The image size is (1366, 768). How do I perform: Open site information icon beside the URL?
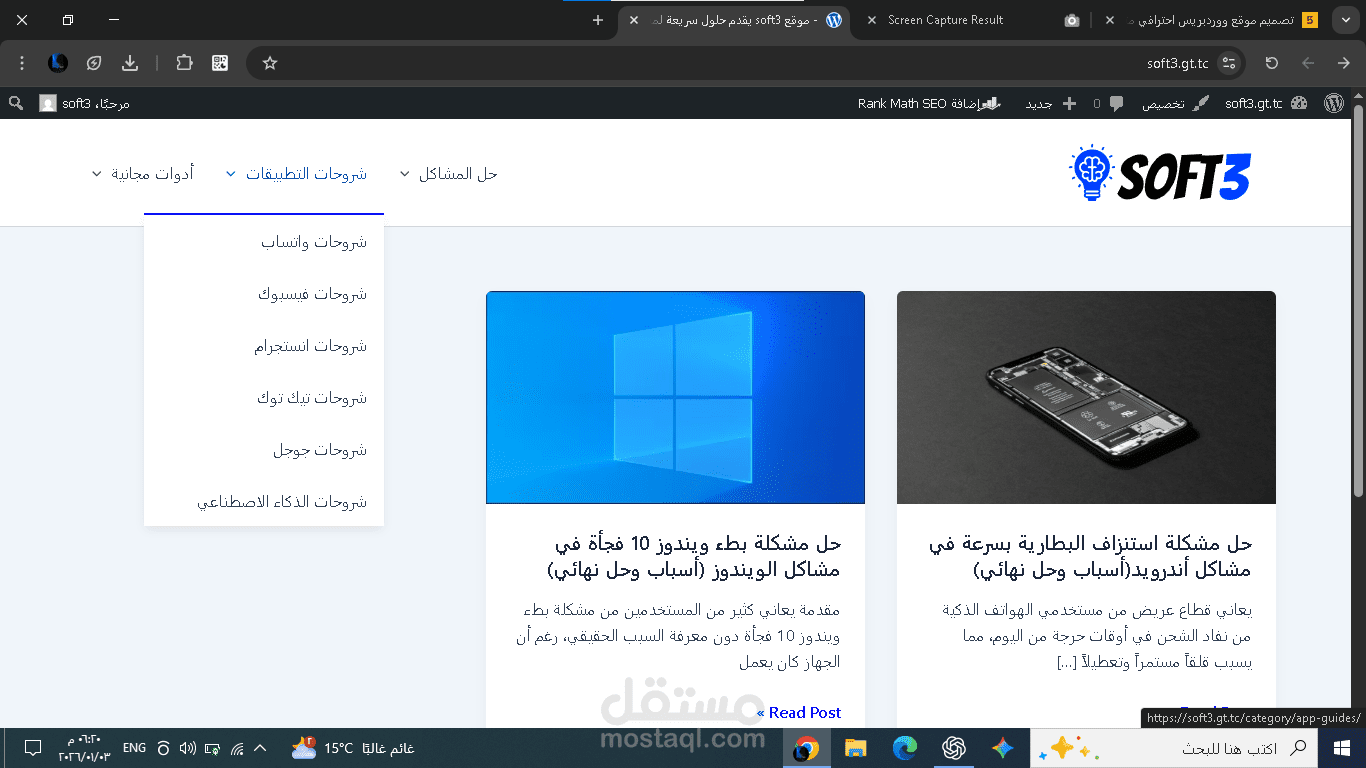click(1230, 63)
